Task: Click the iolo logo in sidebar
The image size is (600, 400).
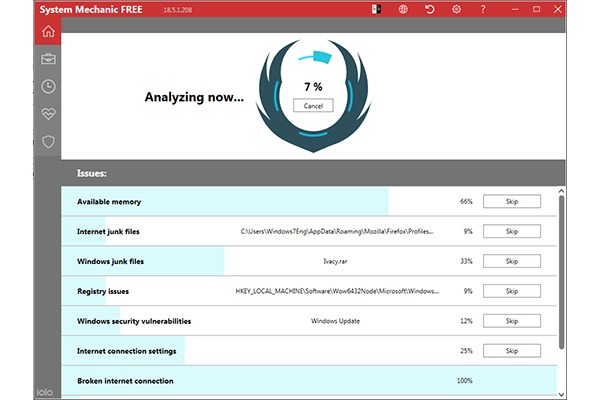Action: point(45,392)
